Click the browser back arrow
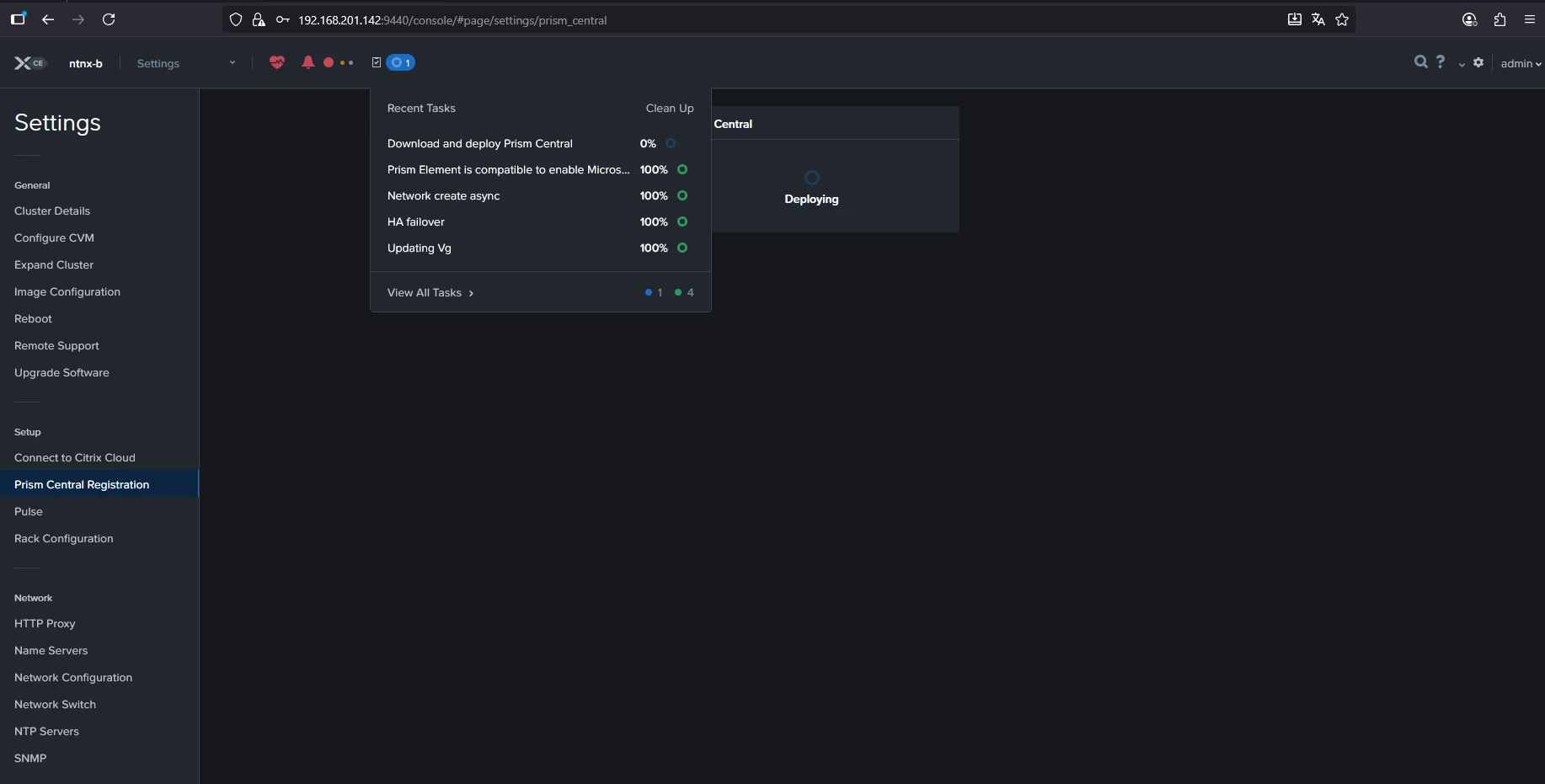 pyautogui.click(x=48, y=19)
